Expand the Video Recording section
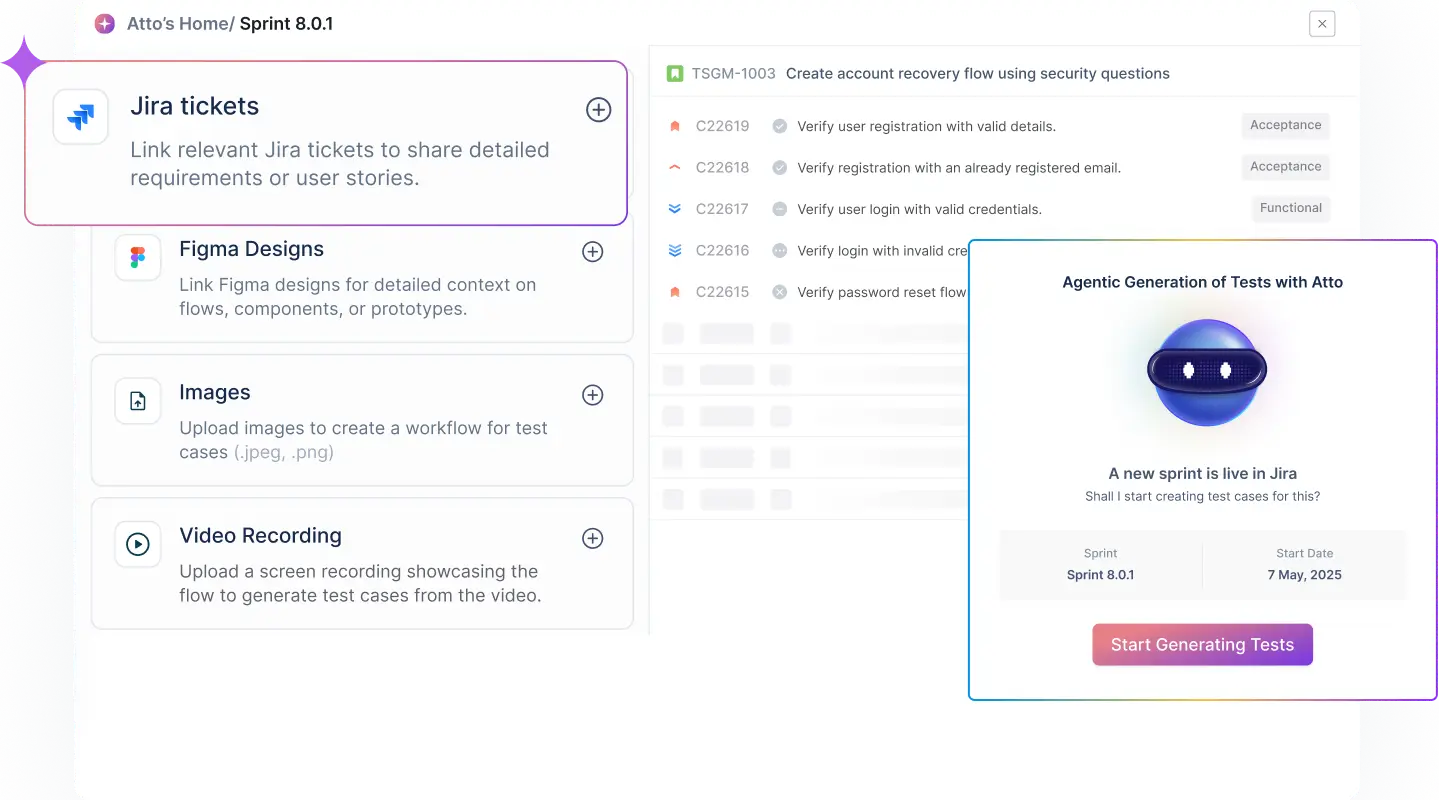1439x800 pixels. (592, 538)
